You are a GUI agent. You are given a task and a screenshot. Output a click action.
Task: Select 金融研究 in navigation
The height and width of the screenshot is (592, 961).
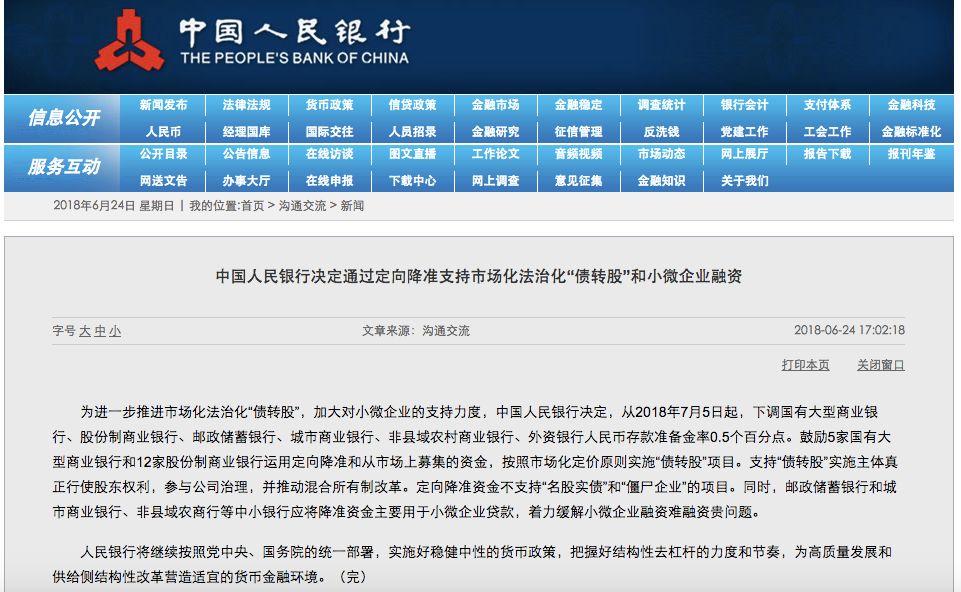pyautogui.click(x=495, y=132)
